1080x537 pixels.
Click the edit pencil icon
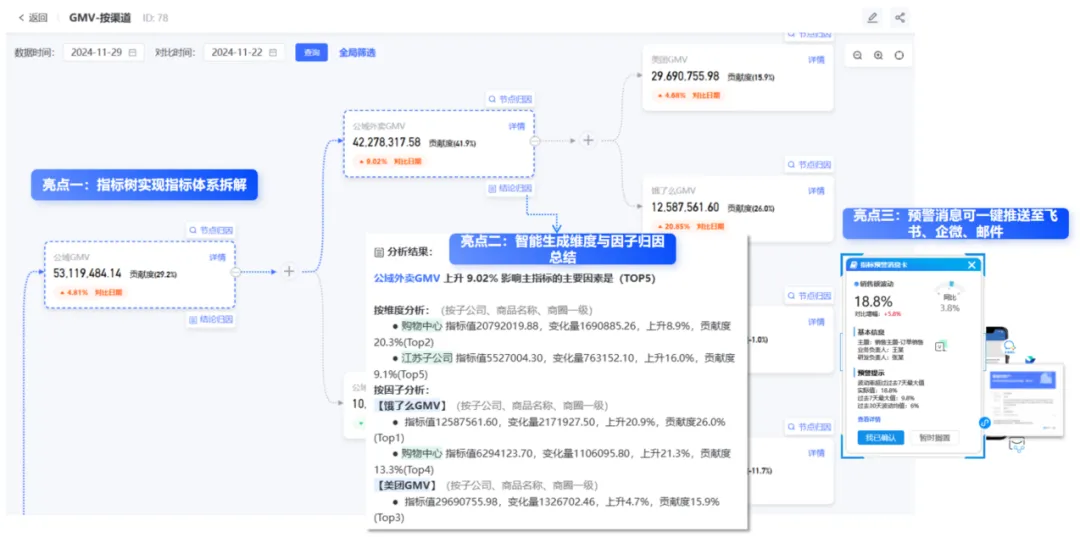pos(873,18)
